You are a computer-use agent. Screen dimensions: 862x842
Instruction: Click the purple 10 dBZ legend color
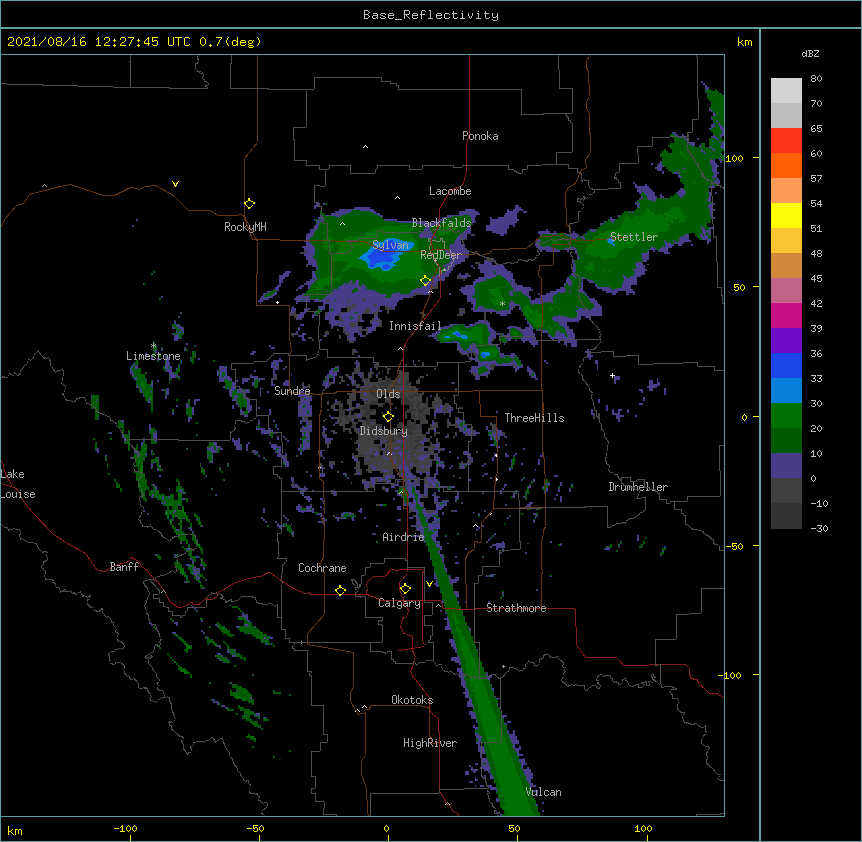click(786, 466)
